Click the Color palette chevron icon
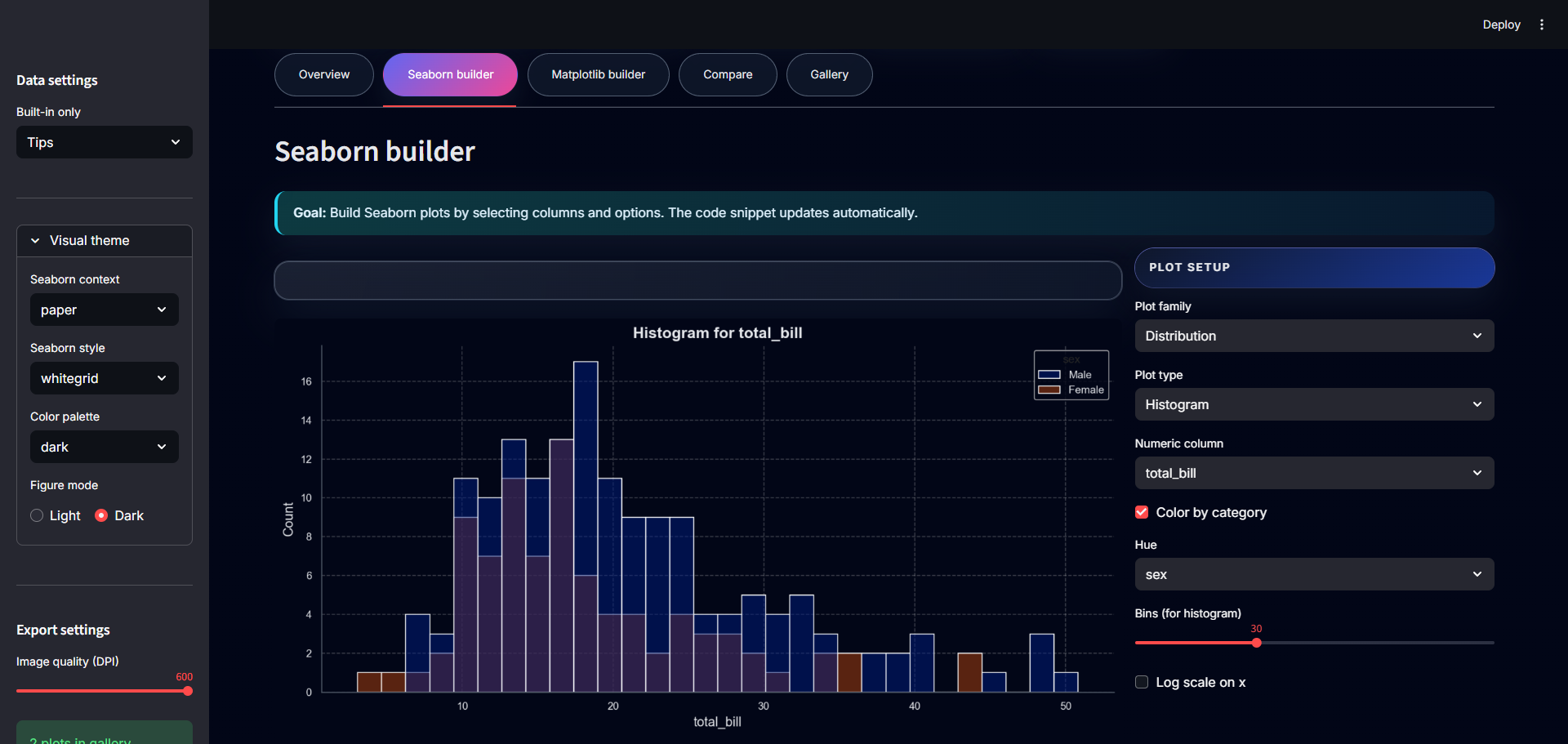Screen dimensions: 1568x744 (162, 447)
